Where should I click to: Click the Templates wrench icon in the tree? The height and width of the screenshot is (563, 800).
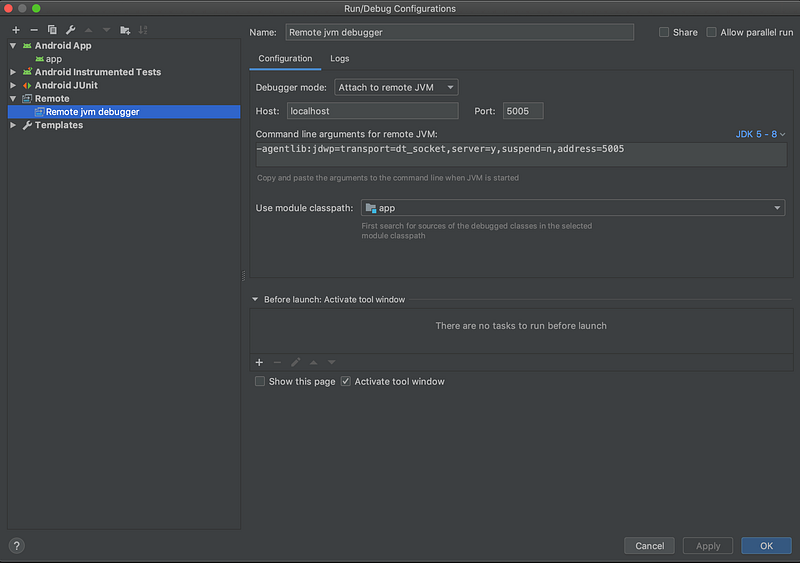[27, 125]
